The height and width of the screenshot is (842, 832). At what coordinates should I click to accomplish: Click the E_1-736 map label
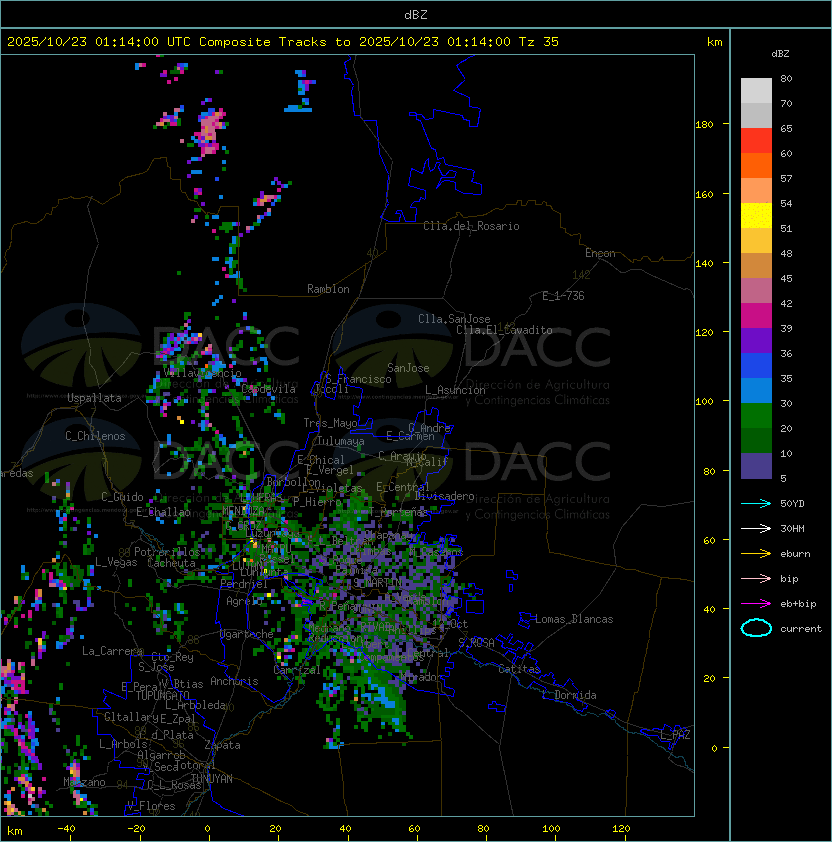(x=563, y=296)
